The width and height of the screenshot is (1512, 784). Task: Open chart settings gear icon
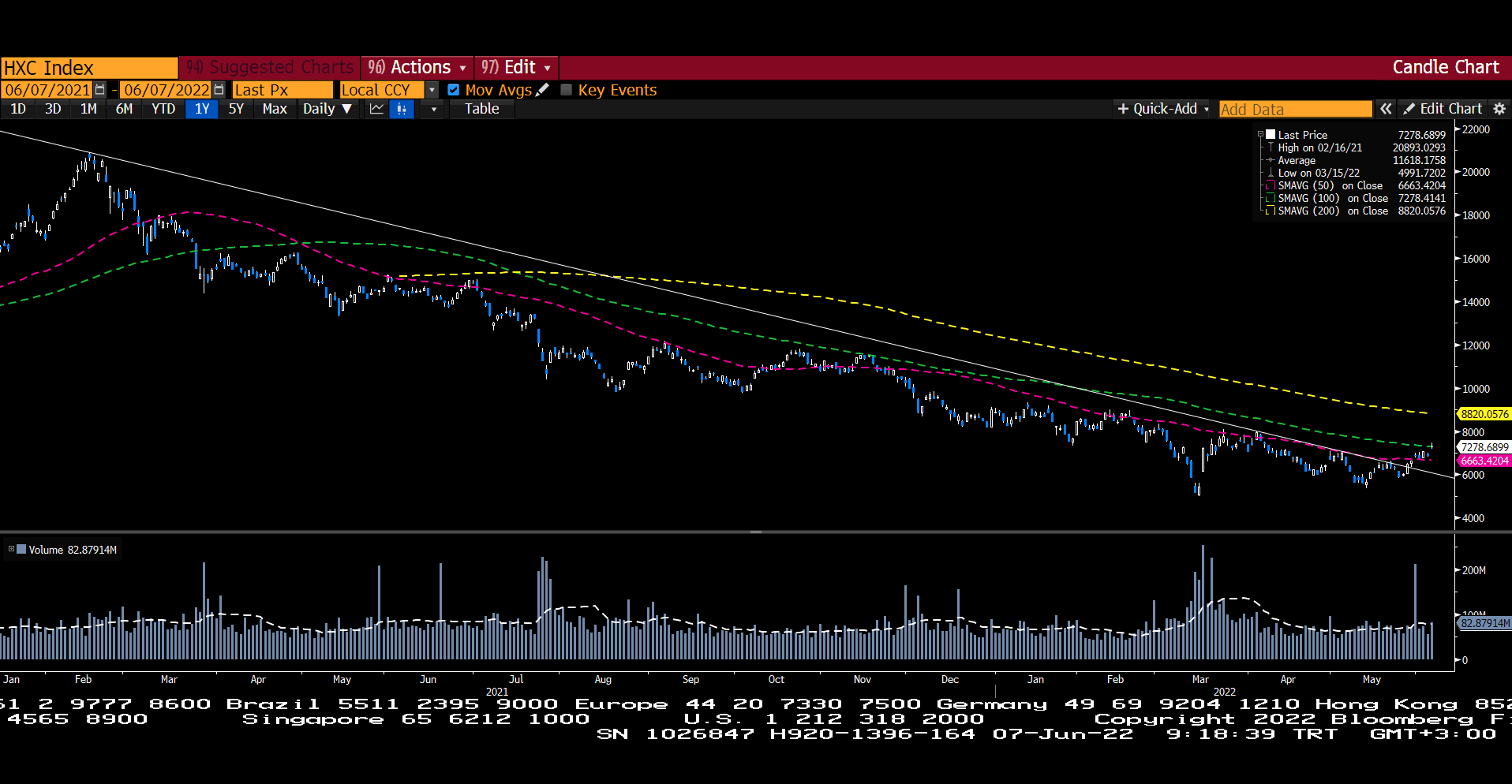[x=1499, y=109]
